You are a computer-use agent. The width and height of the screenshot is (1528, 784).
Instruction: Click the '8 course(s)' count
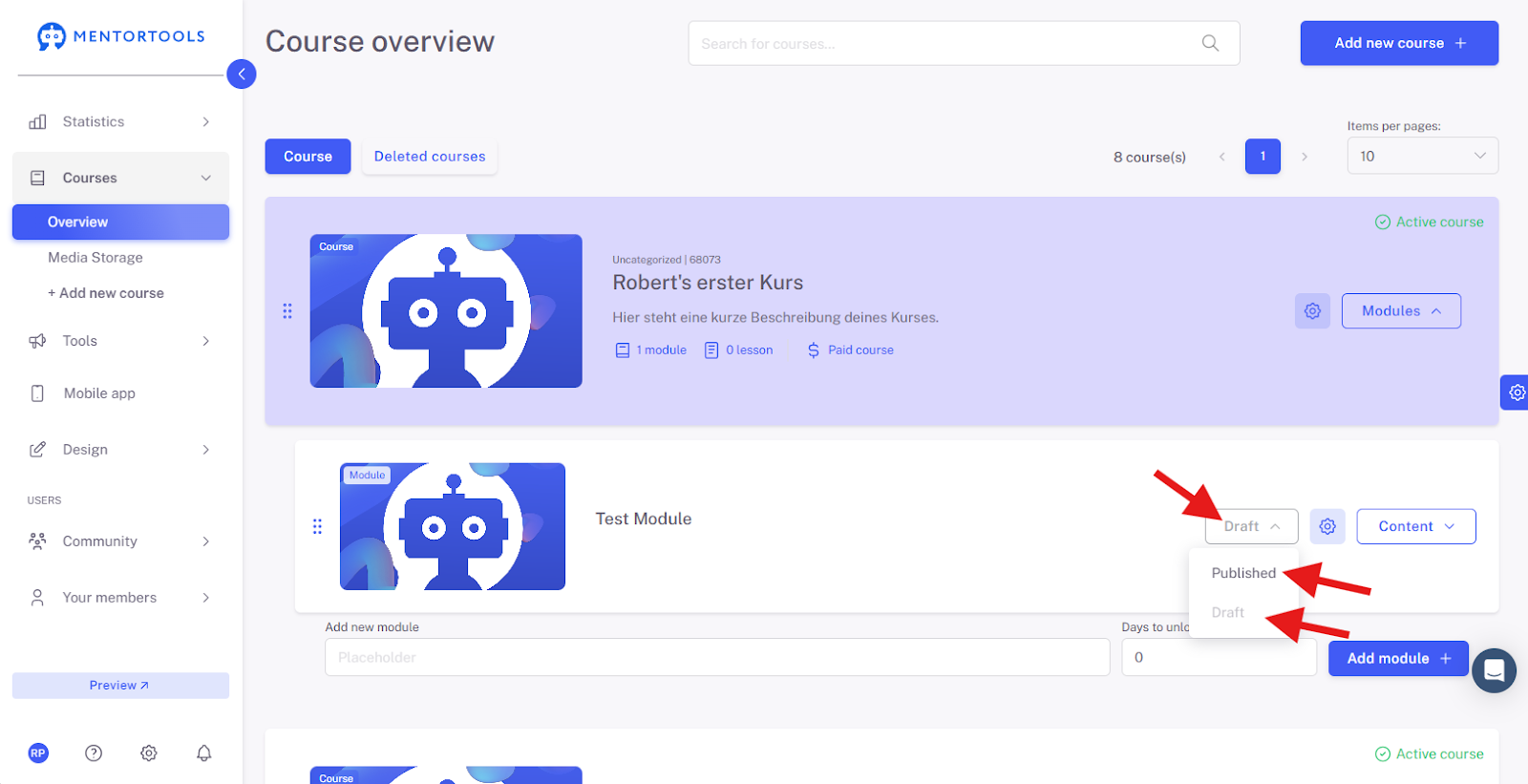(x=1150, y=157)
